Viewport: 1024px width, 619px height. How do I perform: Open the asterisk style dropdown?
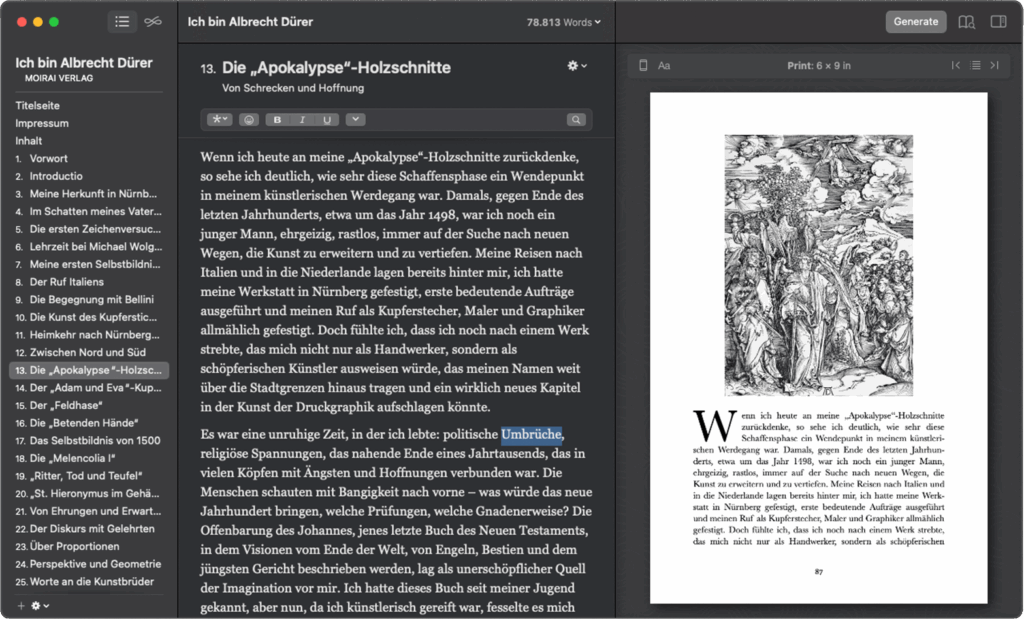click(219, 119)
